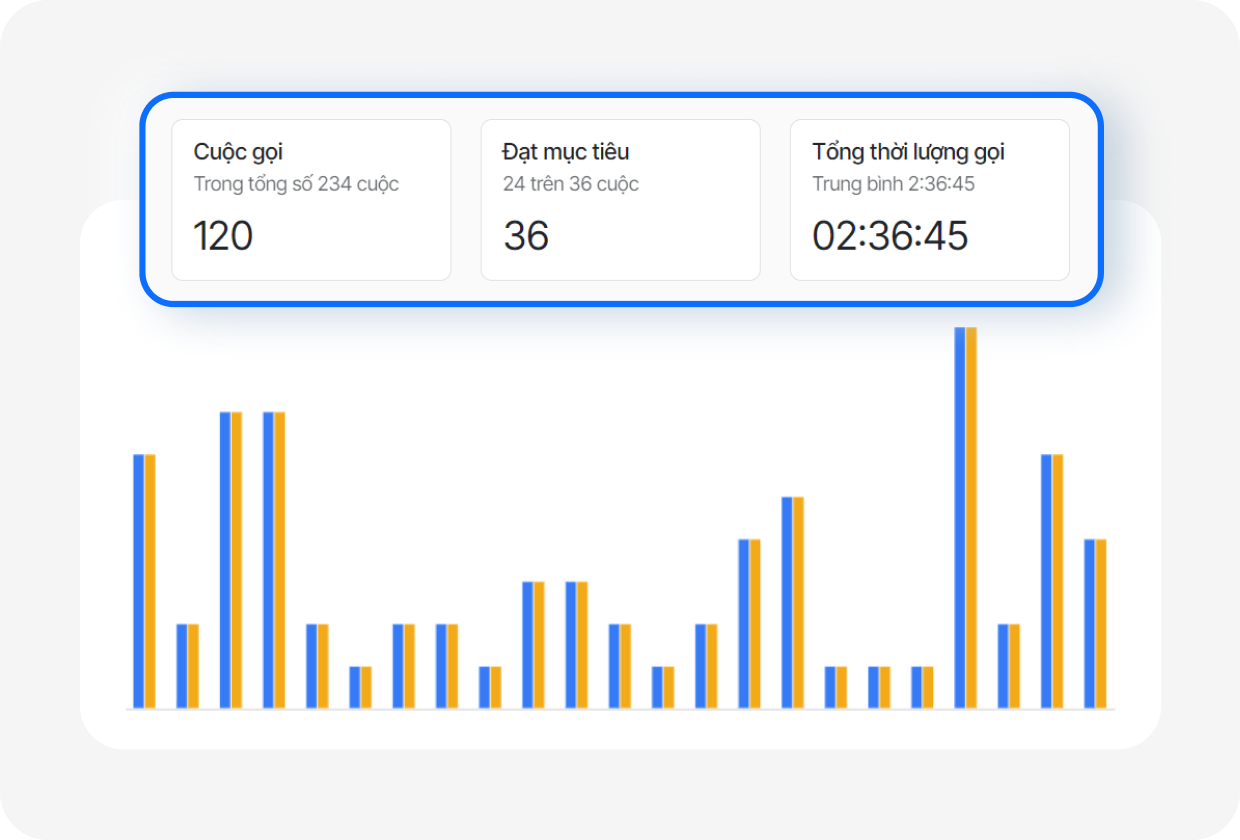Select the 120 calls value
1240x840 pixels.
pyautogui.click(x=223, y=236)
